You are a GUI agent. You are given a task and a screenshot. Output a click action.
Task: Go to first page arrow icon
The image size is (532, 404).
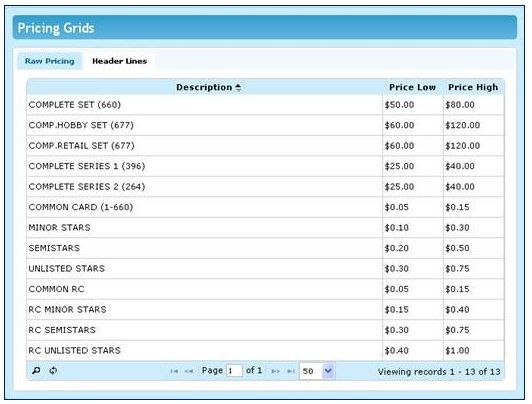174,371
